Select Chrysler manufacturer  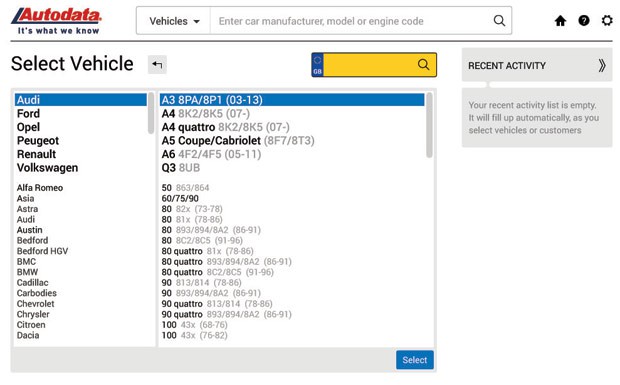pos(33,314)
